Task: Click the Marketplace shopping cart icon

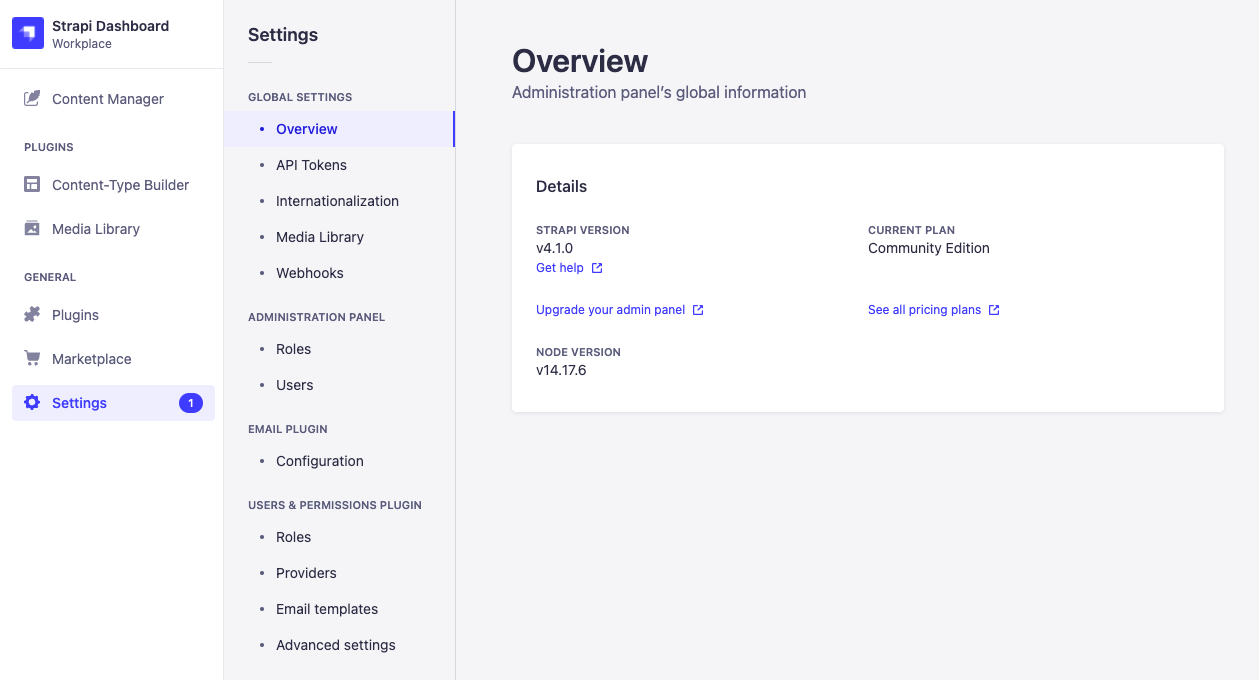Action: tap(32, 358)
